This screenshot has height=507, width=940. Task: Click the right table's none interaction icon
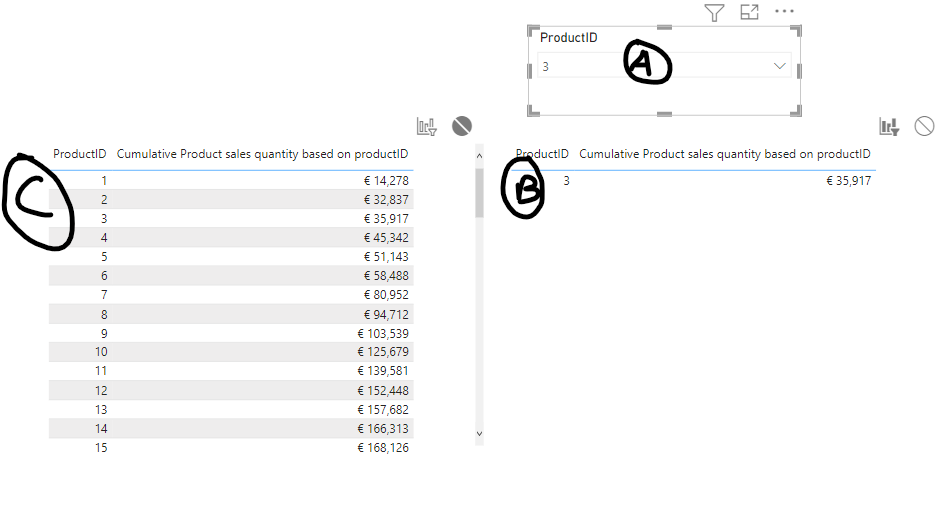pos(924,126)
